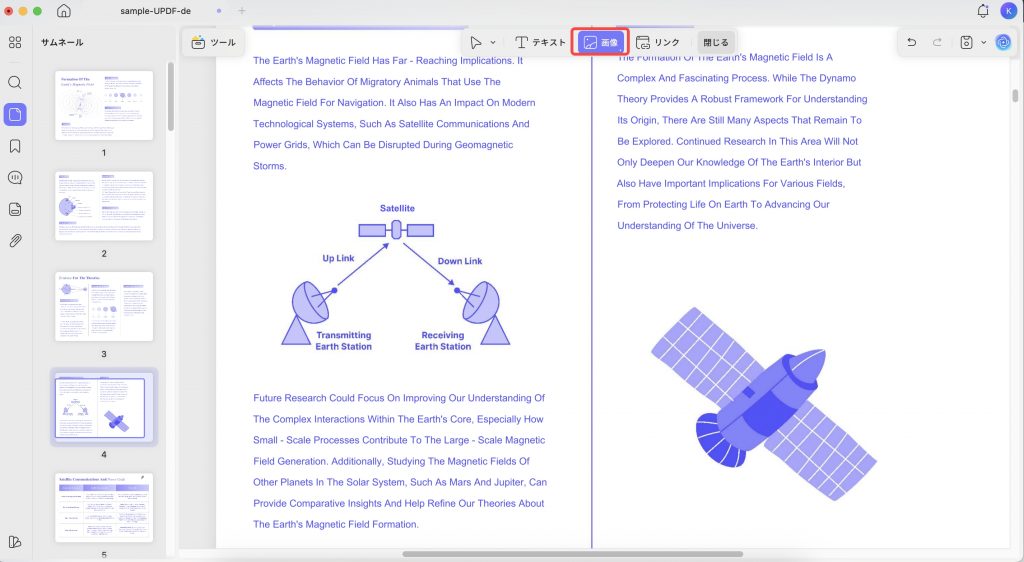Viewport: 1024px width, 562px height.
Task: Select the テキスト text edit tool
Action: (539, 42)
